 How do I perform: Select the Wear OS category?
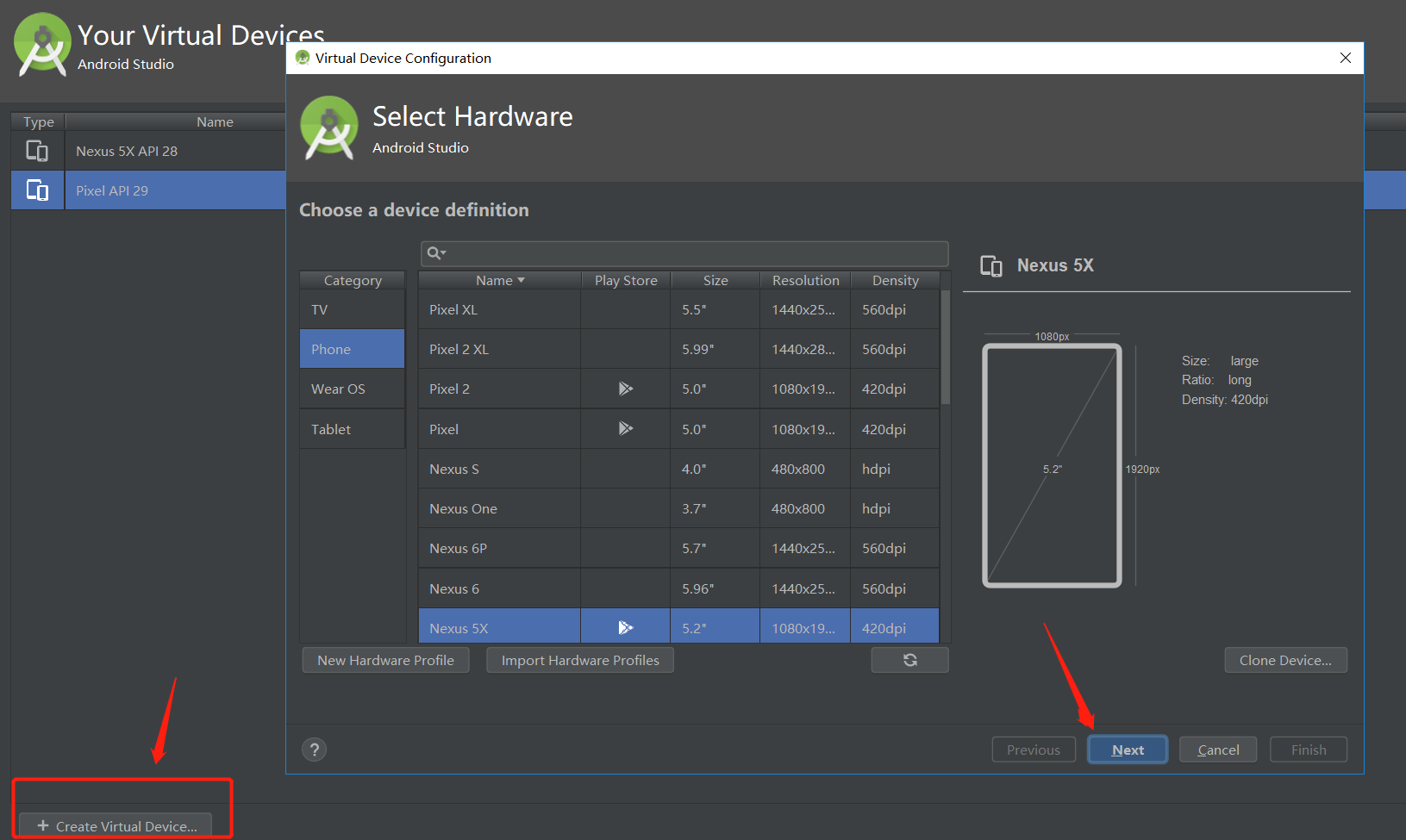pos(352,389)
